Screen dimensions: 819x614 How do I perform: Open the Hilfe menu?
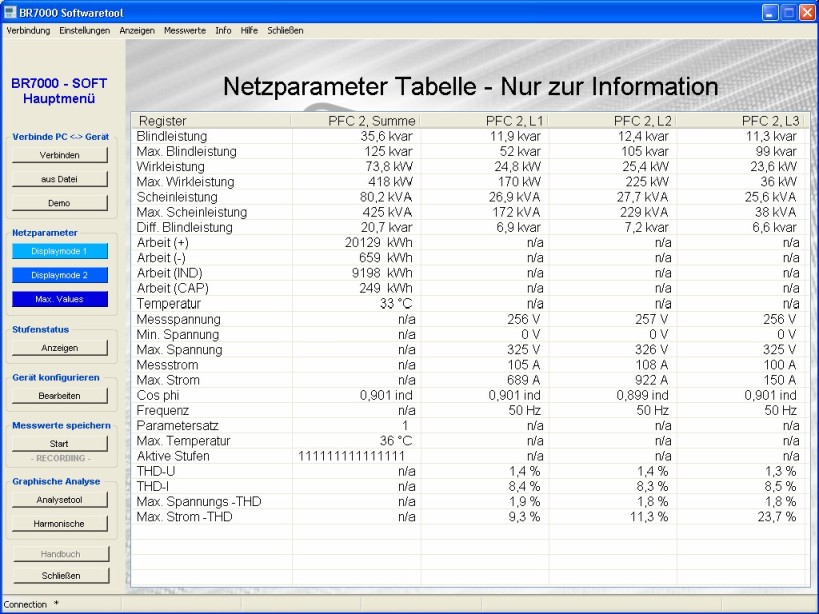tap(249, 31)
